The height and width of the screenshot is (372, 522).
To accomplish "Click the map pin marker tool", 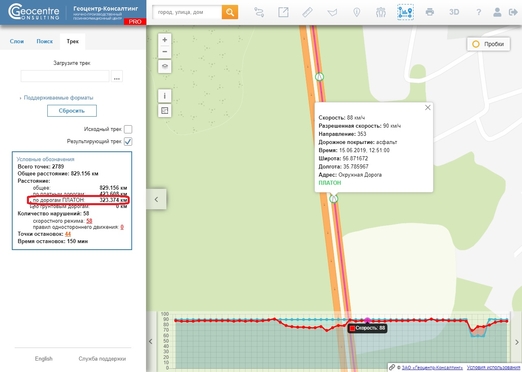I will pyautogui.click(x=356, y=12).
